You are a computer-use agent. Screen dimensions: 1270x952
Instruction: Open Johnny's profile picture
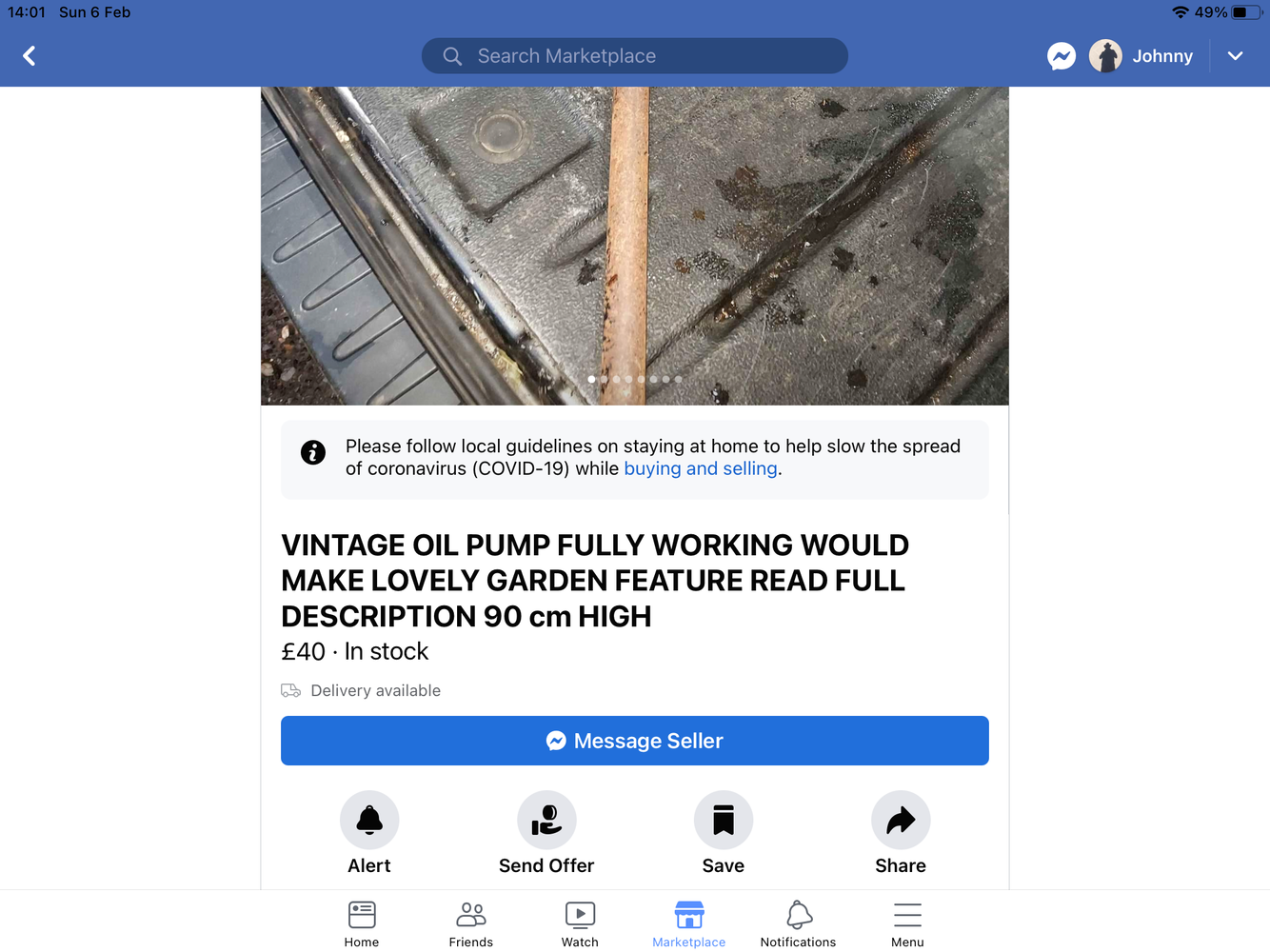click(x=1105, y=56)
